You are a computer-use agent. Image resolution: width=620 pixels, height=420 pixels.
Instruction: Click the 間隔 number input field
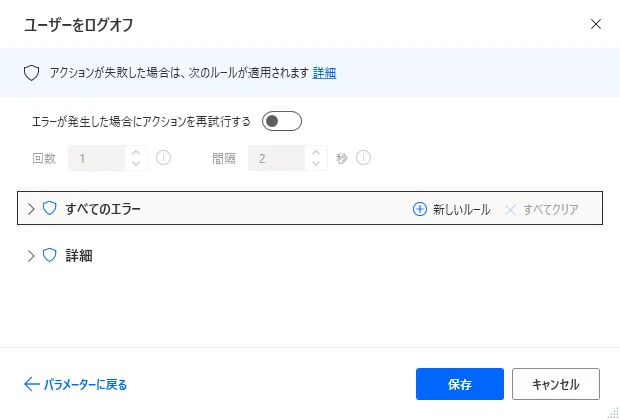pos(277,158)
